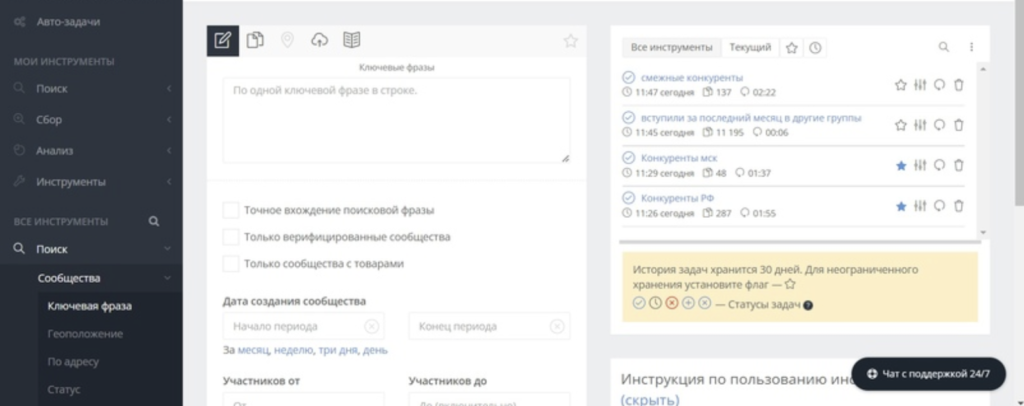This screenshot has width=1024, height=406.
Task: Click the "Начало периода" date input
Action: tap(304, 326)
